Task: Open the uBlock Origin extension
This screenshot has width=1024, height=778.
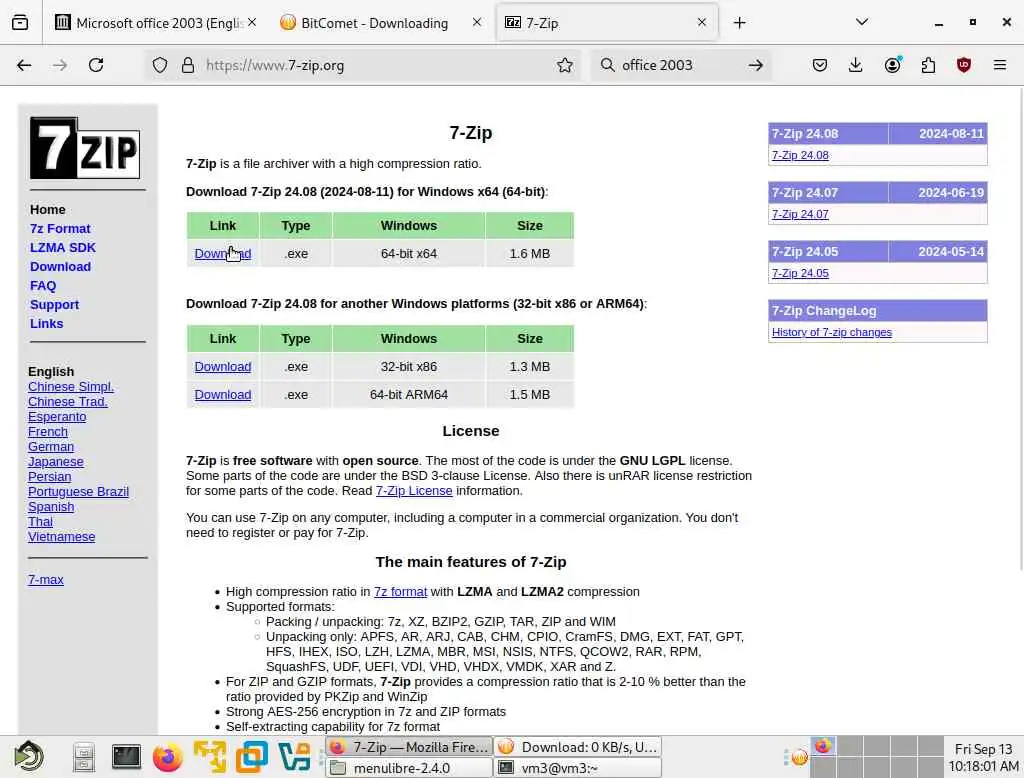Action: (963, 65)
